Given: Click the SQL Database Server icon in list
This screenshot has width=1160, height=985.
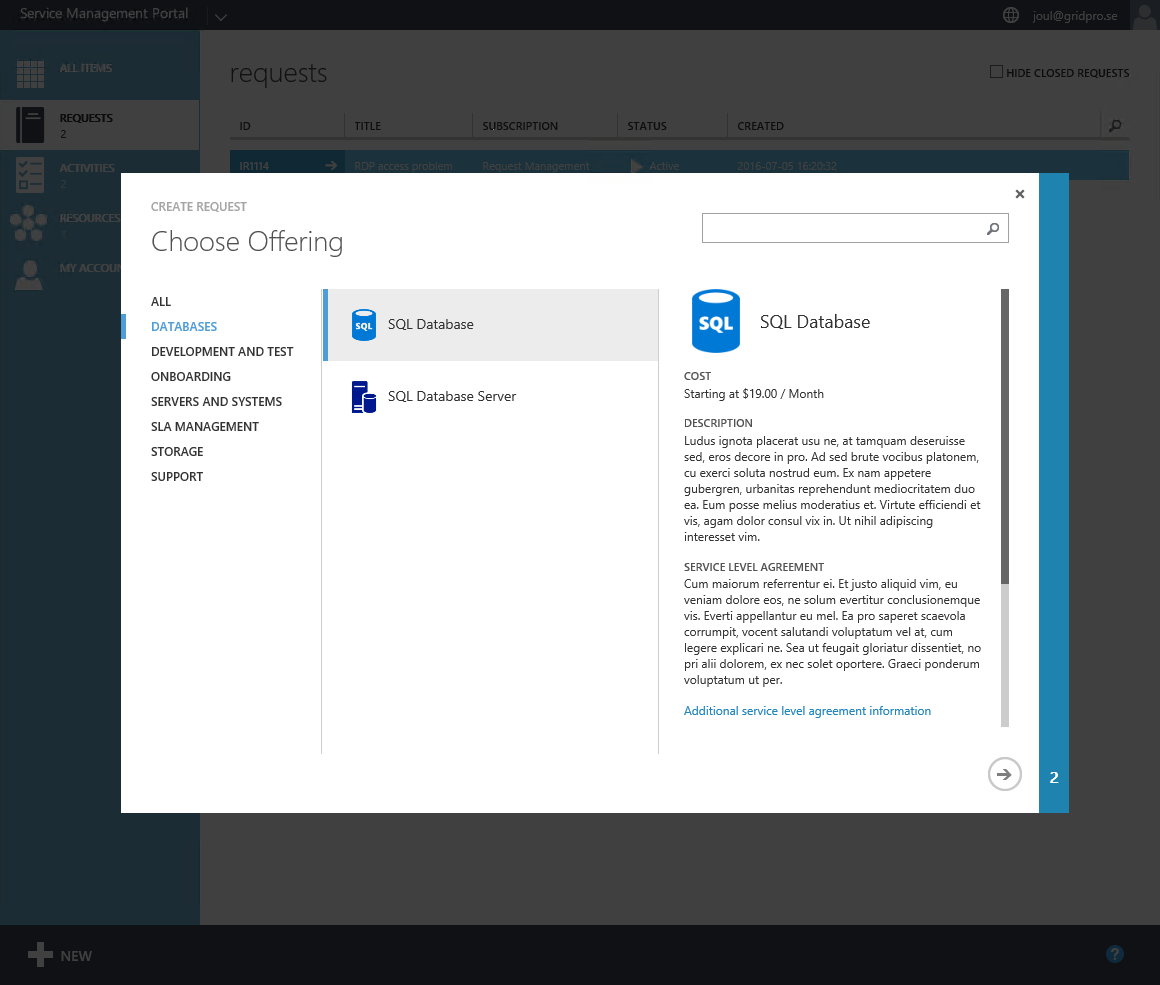Looking at the screenshot, I should coord(364,397).
